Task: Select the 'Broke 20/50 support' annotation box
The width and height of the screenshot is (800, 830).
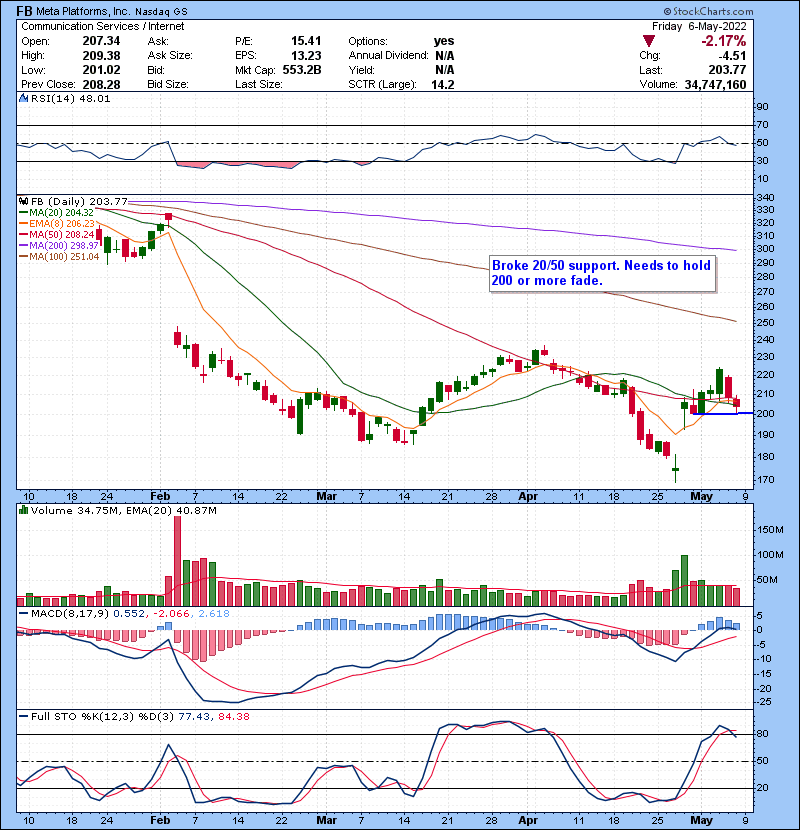Action: (x=601, y=273)
